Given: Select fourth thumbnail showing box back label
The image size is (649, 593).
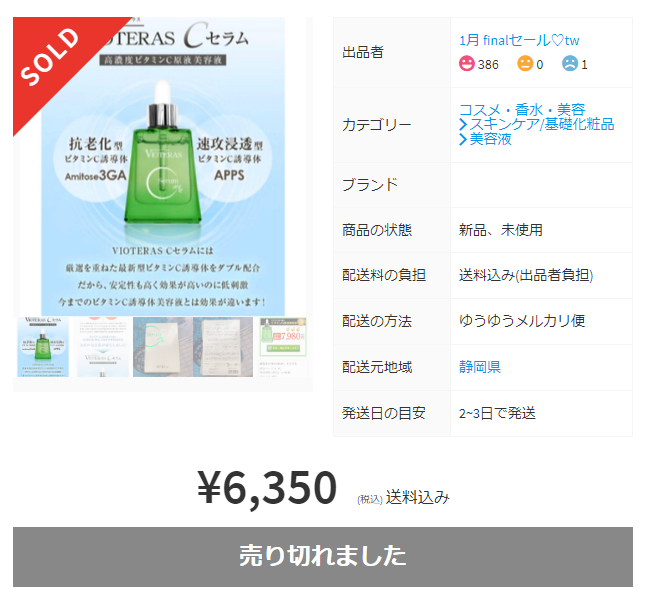Looking at the screenshot, I should [x=223, y=347].
